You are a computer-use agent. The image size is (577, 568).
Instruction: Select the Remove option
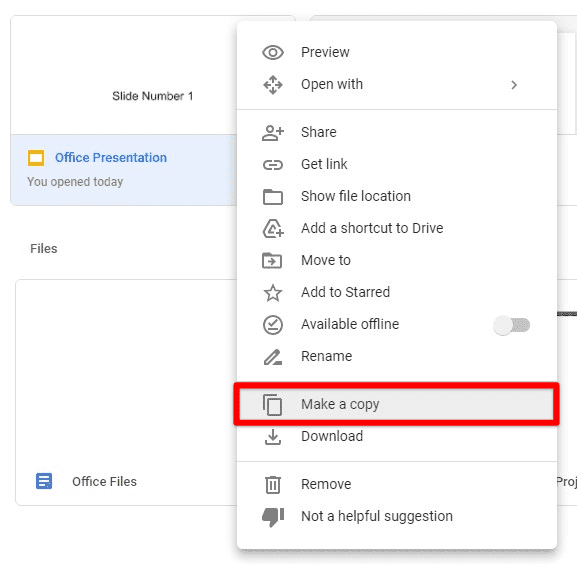(397, 484)
